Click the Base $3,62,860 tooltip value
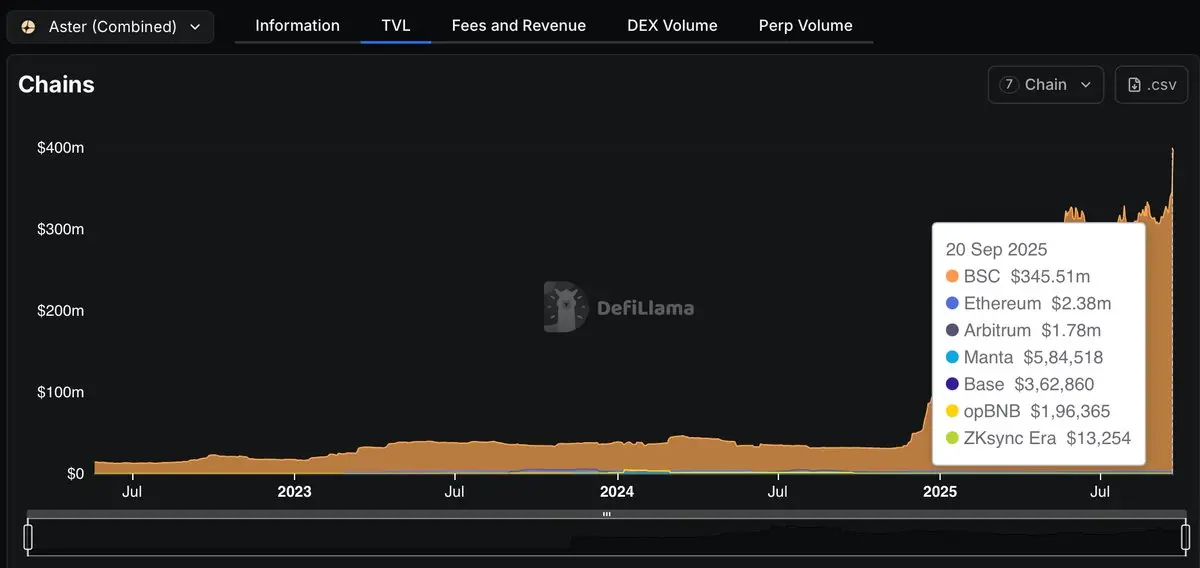Image resolution: width=1200 pixels, height=568 pixels. pyautogui.click(x=1054, y=384)
